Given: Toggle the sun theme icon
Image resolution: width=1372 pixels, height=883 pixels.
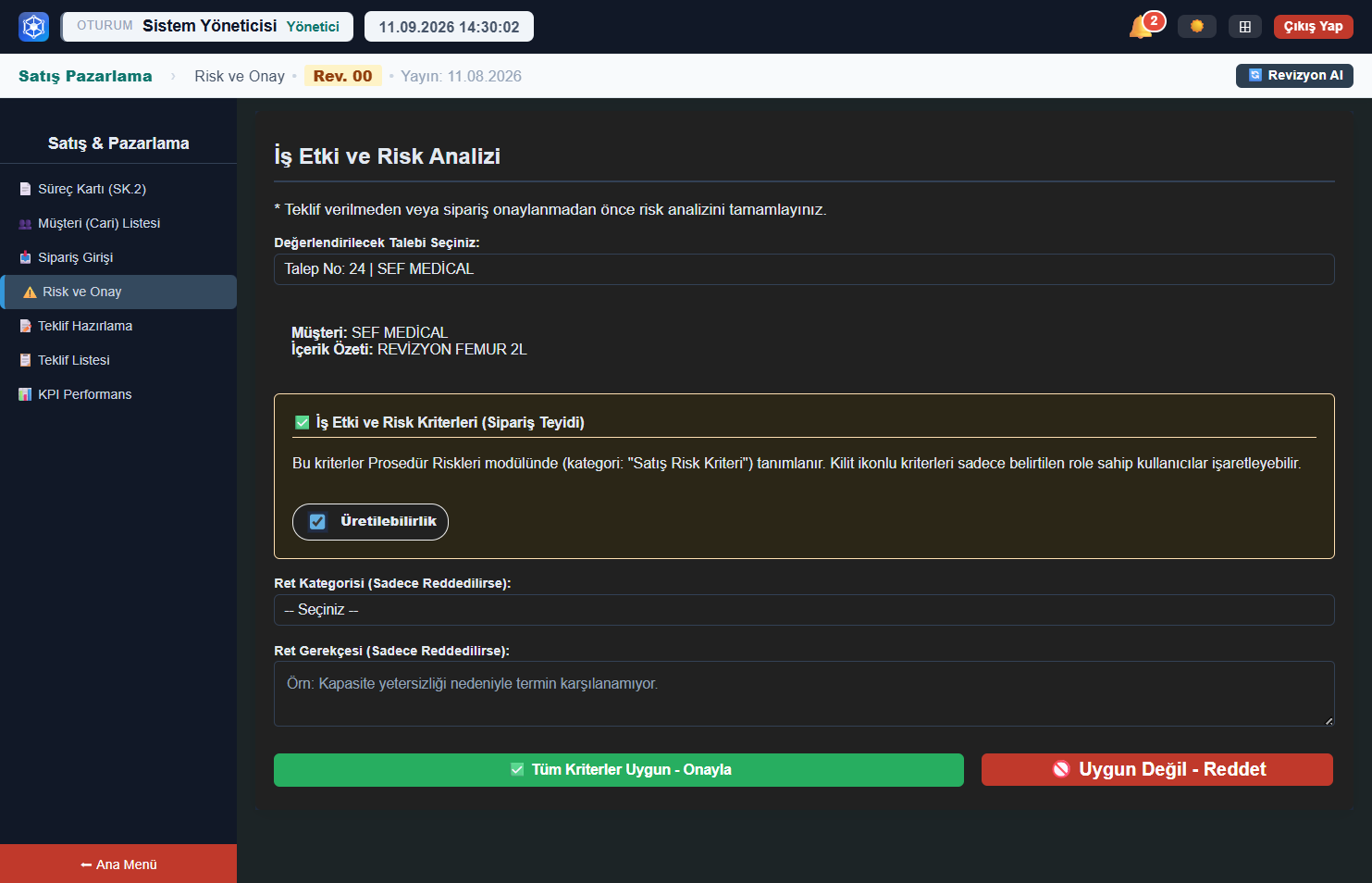Looking at the screenshot, I should (1197, 27).
